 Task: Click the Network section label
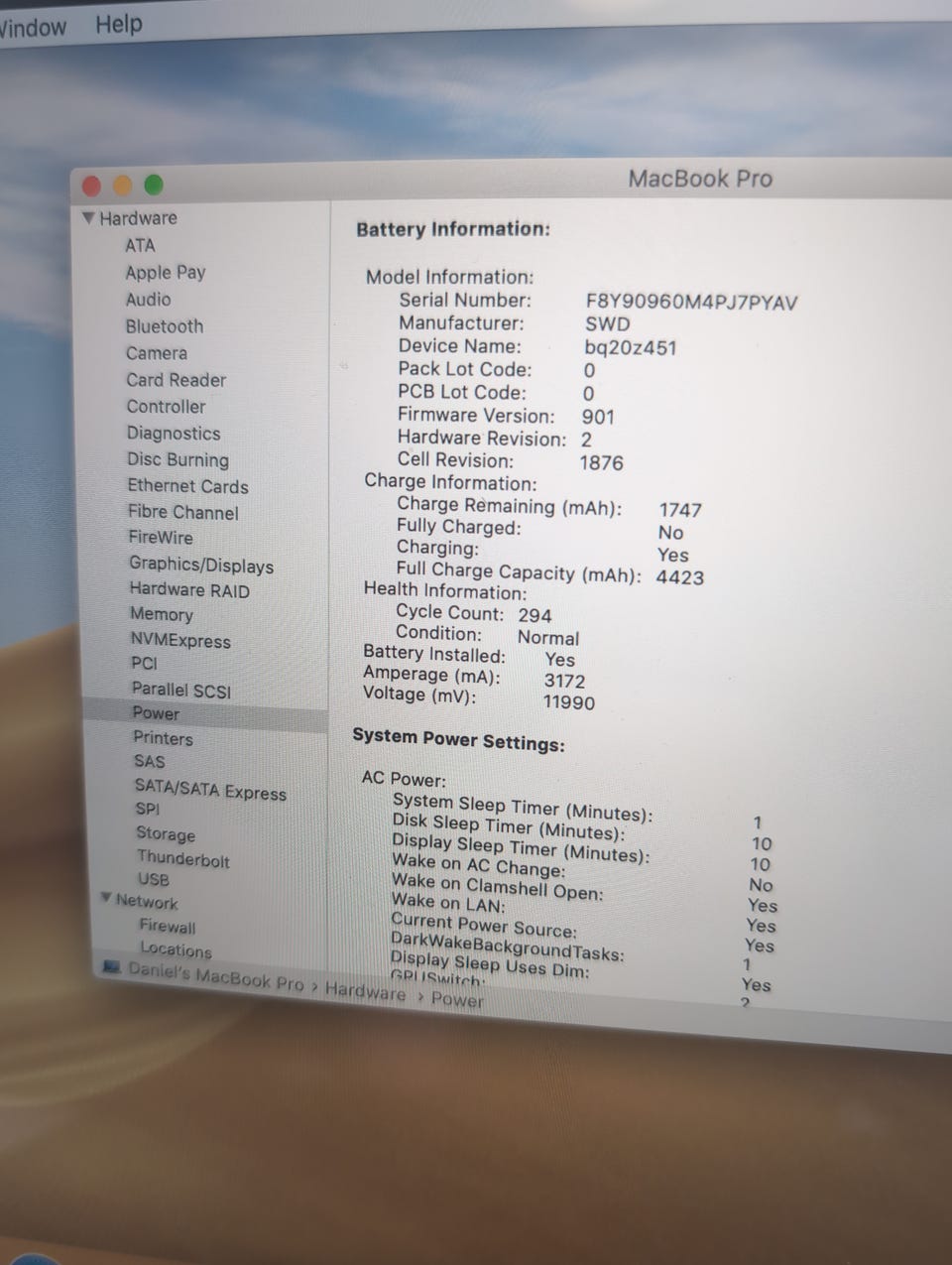click(x=147, y=901)
